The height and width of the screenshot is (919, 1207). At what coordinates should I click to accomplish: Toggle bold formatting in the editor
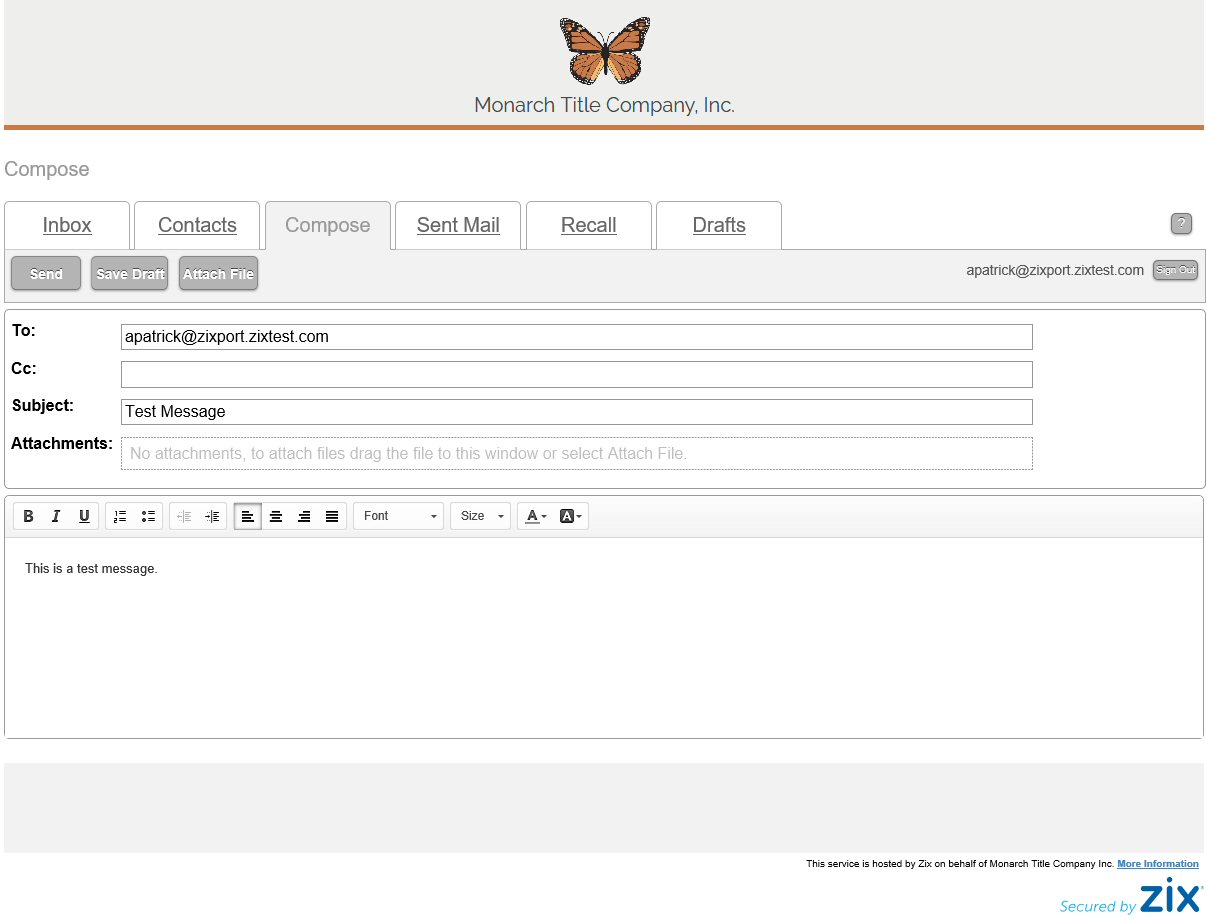pos(28,516)
